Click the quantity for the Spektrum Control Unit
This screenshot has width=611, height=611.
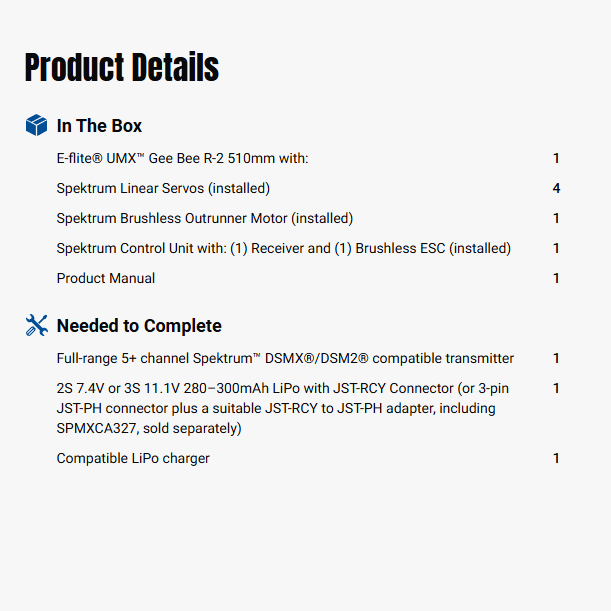pyautogui.click(x=556, y=248)
